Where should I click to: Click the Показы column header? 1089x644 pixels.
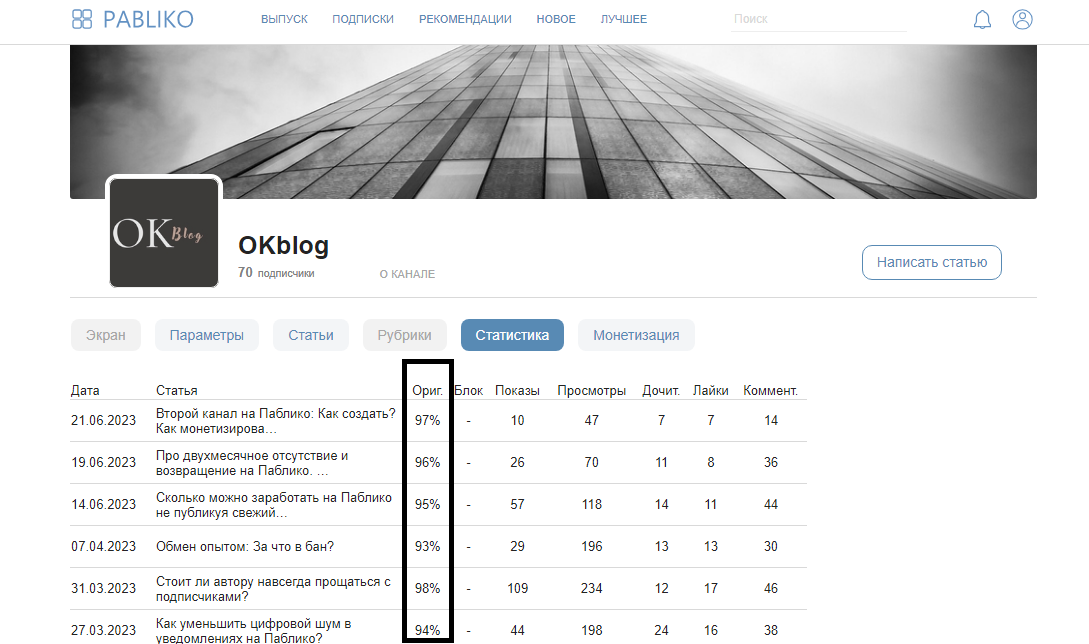click(x=517, y=390)
